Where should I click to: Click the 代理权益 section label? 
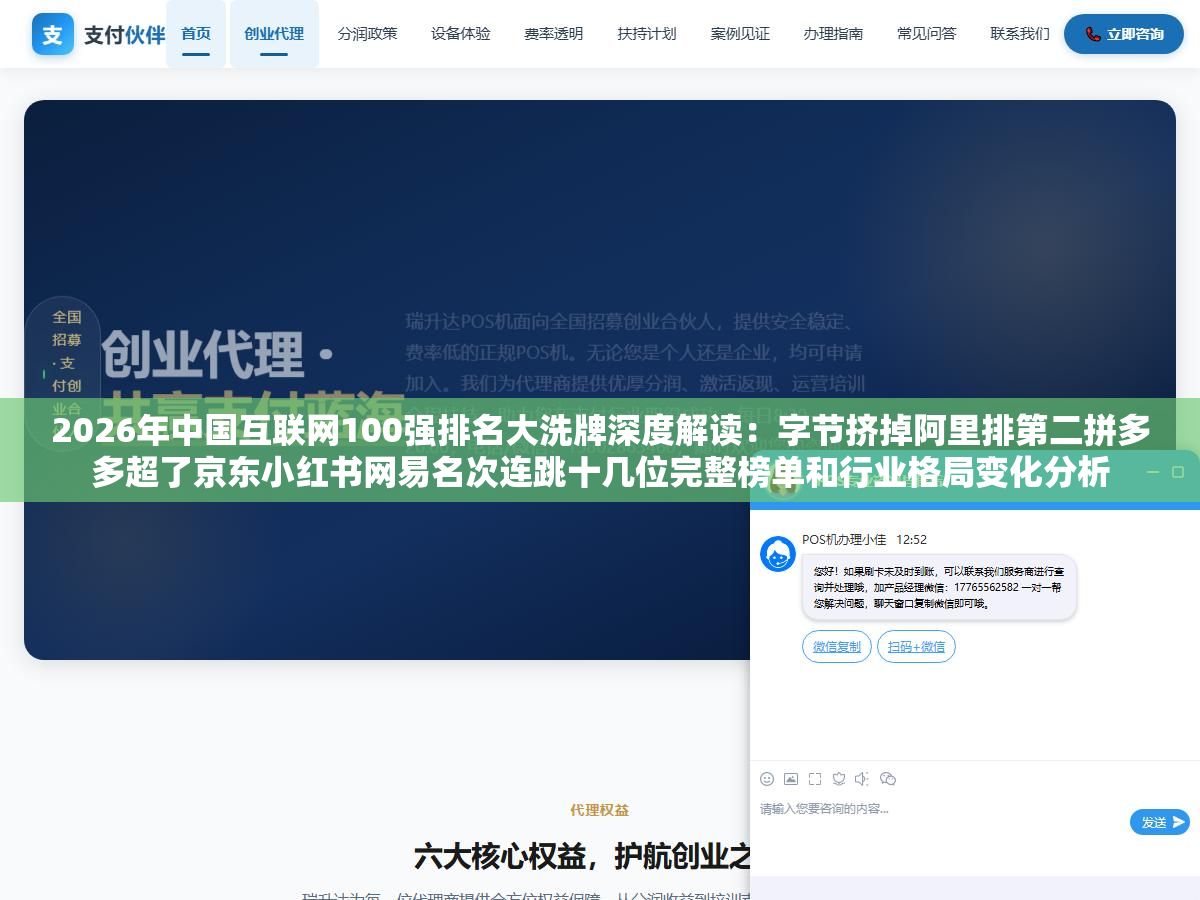point(600,810)
